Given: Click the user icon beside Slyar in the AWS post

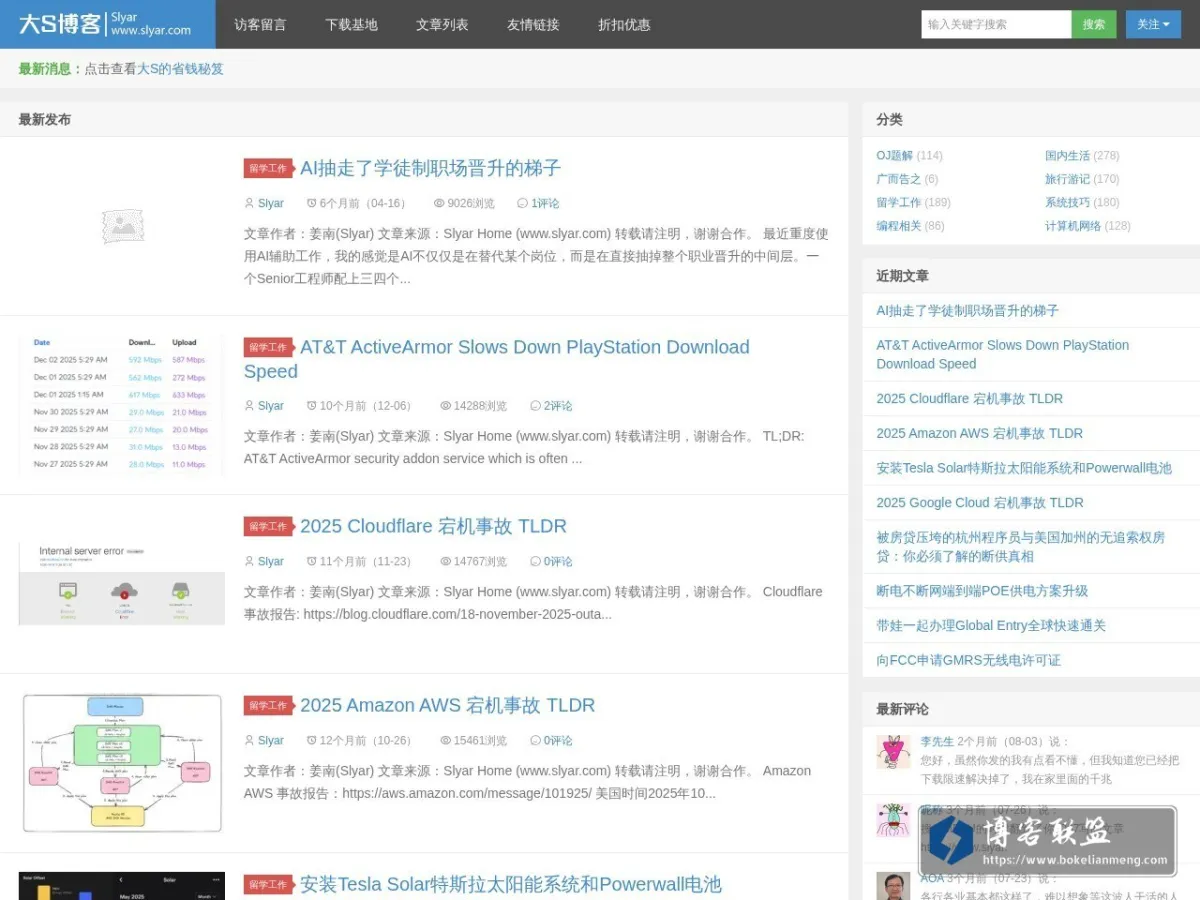Looking at the screenshot, I should pos(249,740).
